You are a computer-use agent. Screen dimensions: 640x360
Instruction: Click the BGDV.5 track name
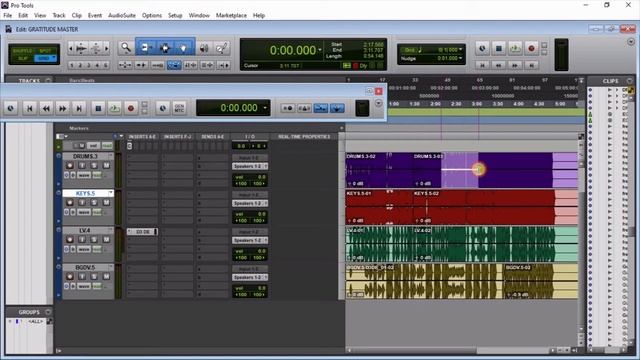pyautogui.click(x=85, y=267)
